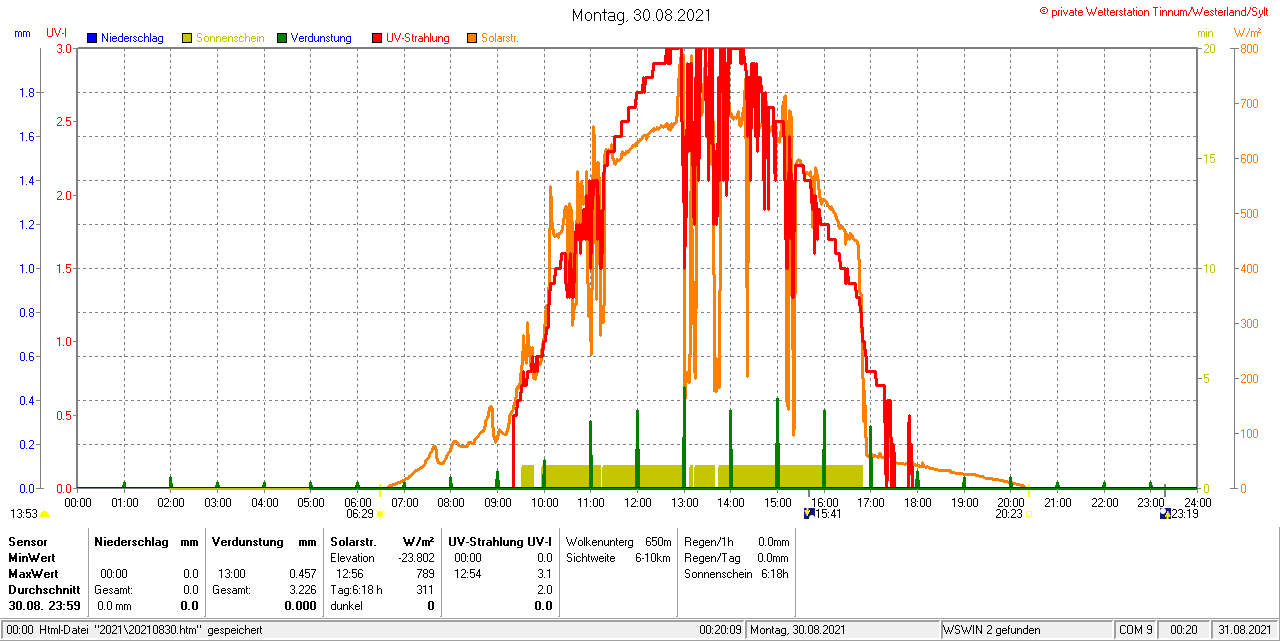Click the MinWert row header
The height and width of the screenshot is (641, 1280).
(32, 557)
